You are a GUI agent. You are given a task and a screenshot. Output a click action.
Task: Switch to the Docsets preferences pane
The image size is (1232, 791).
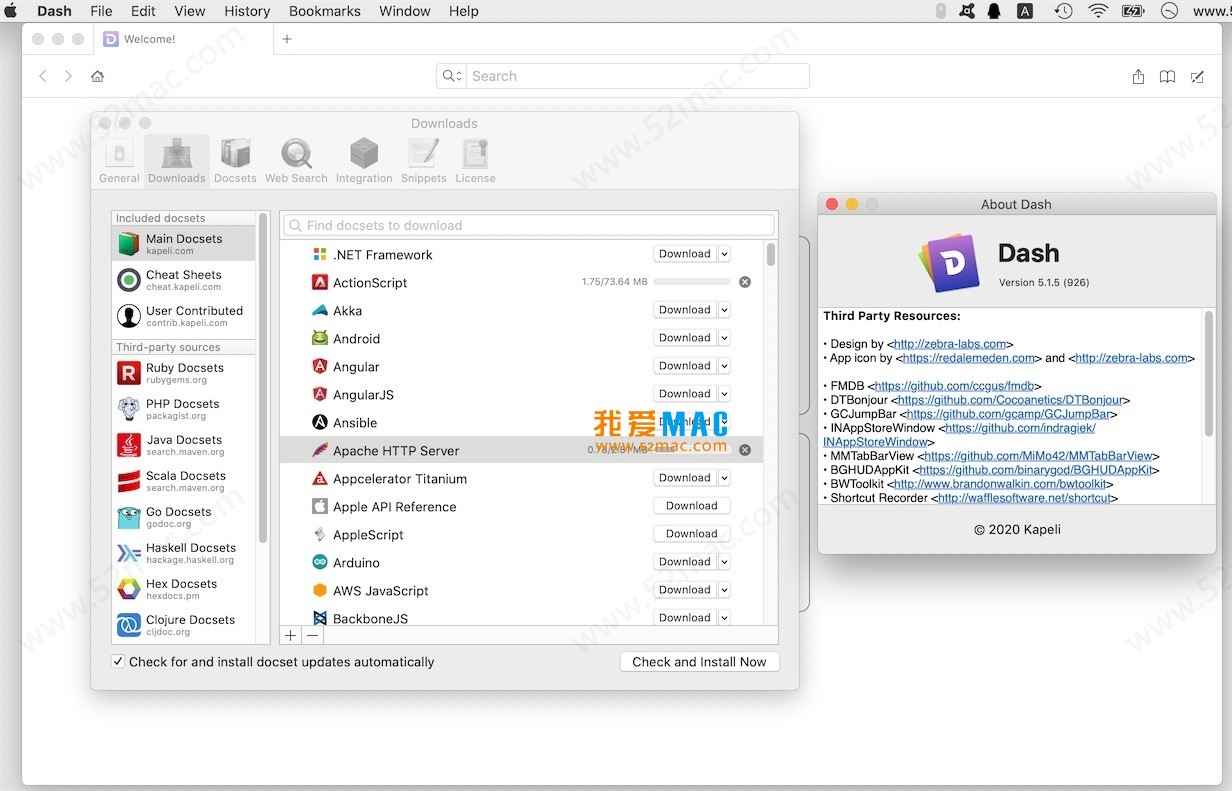(x=235, y=161)
